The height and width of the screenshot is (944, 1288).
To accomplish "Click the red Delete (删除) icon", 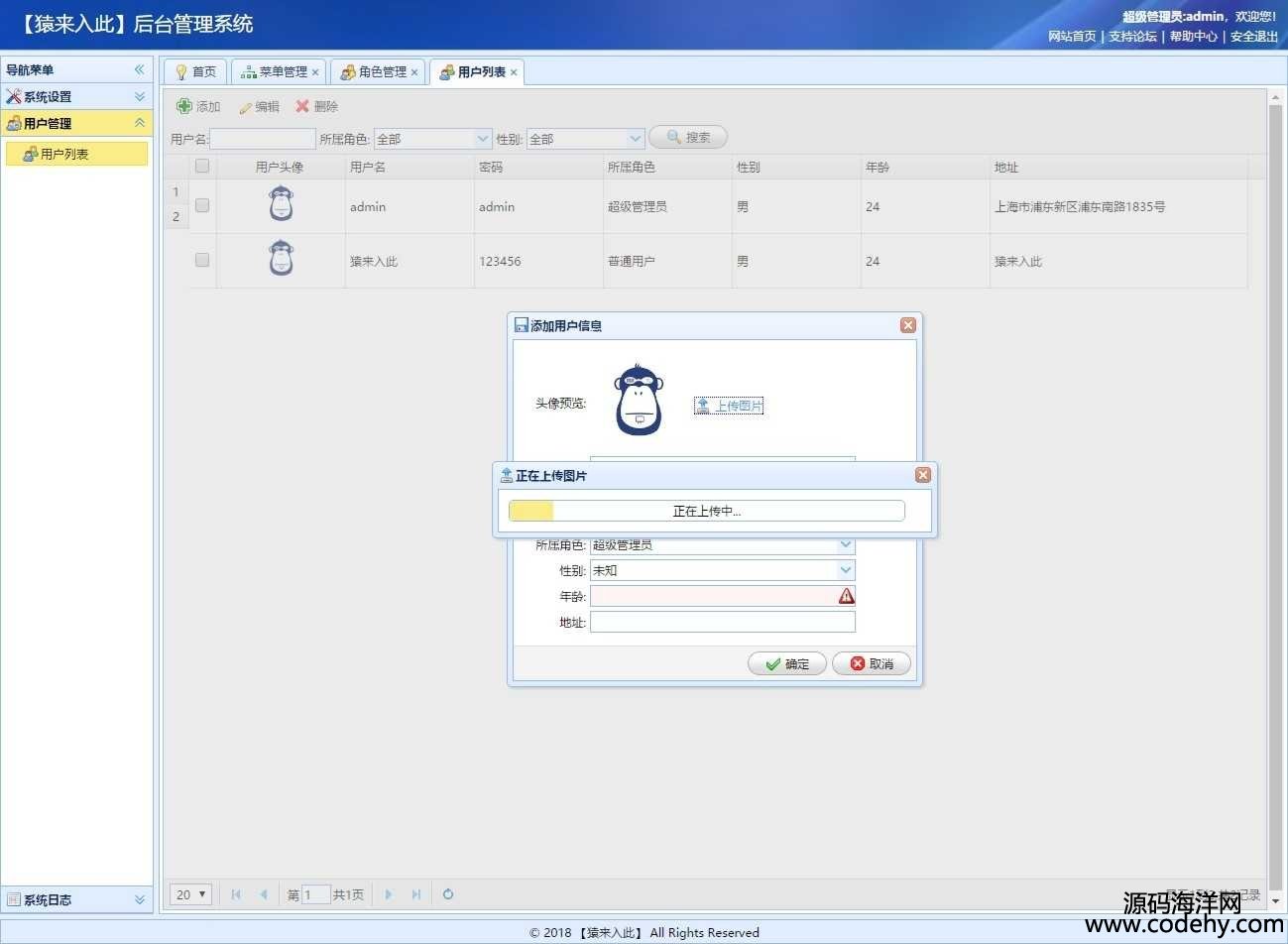I will [x=302, y=106].
